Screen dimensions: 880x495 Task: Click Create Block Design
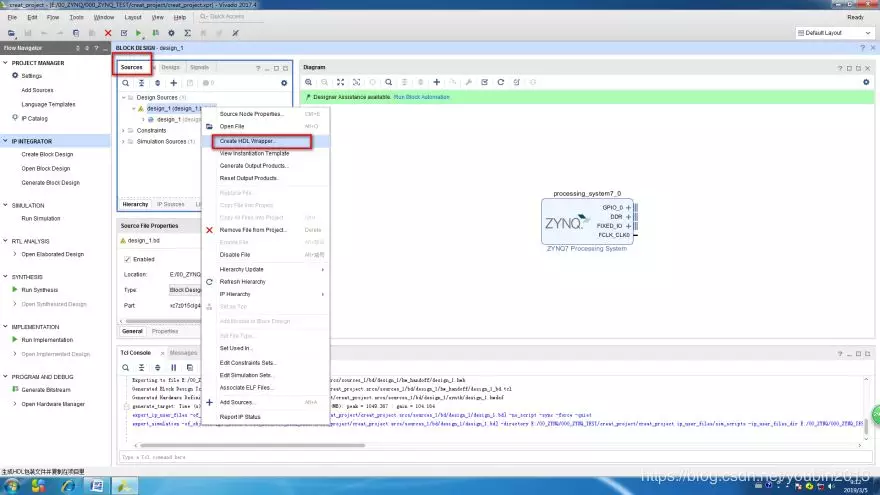click(x=47, y=154)
